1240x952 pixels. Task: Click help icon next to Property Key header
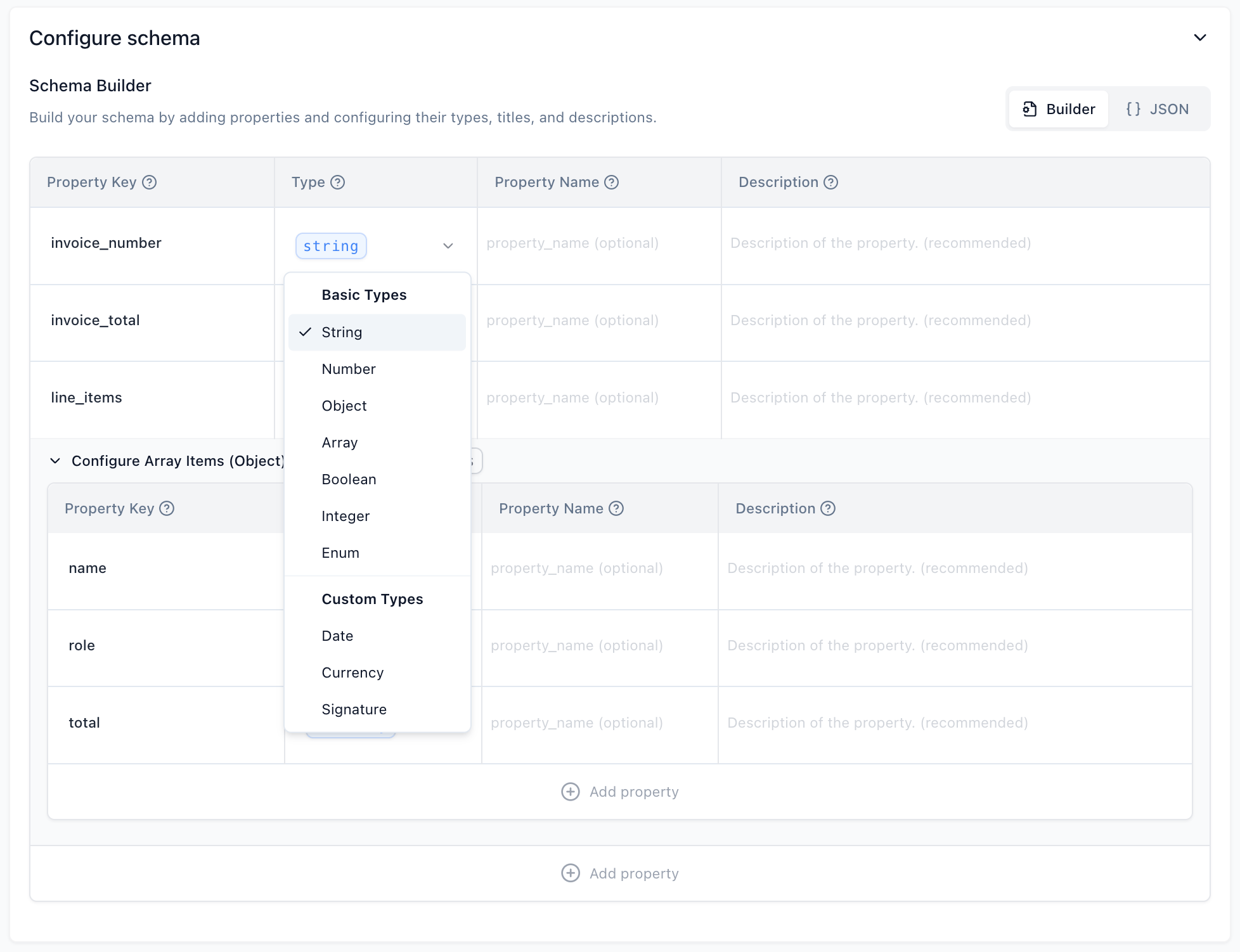point(149,183)
